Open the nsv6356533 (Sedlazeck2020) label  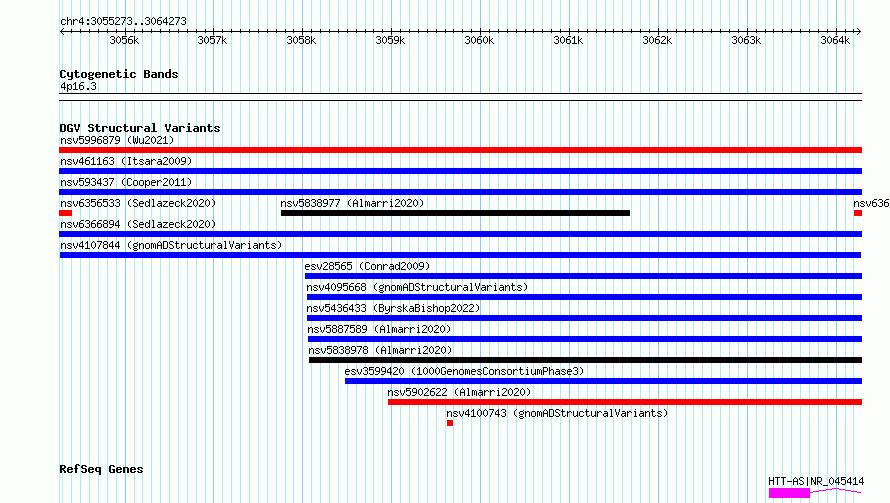(x=138, y=203)
